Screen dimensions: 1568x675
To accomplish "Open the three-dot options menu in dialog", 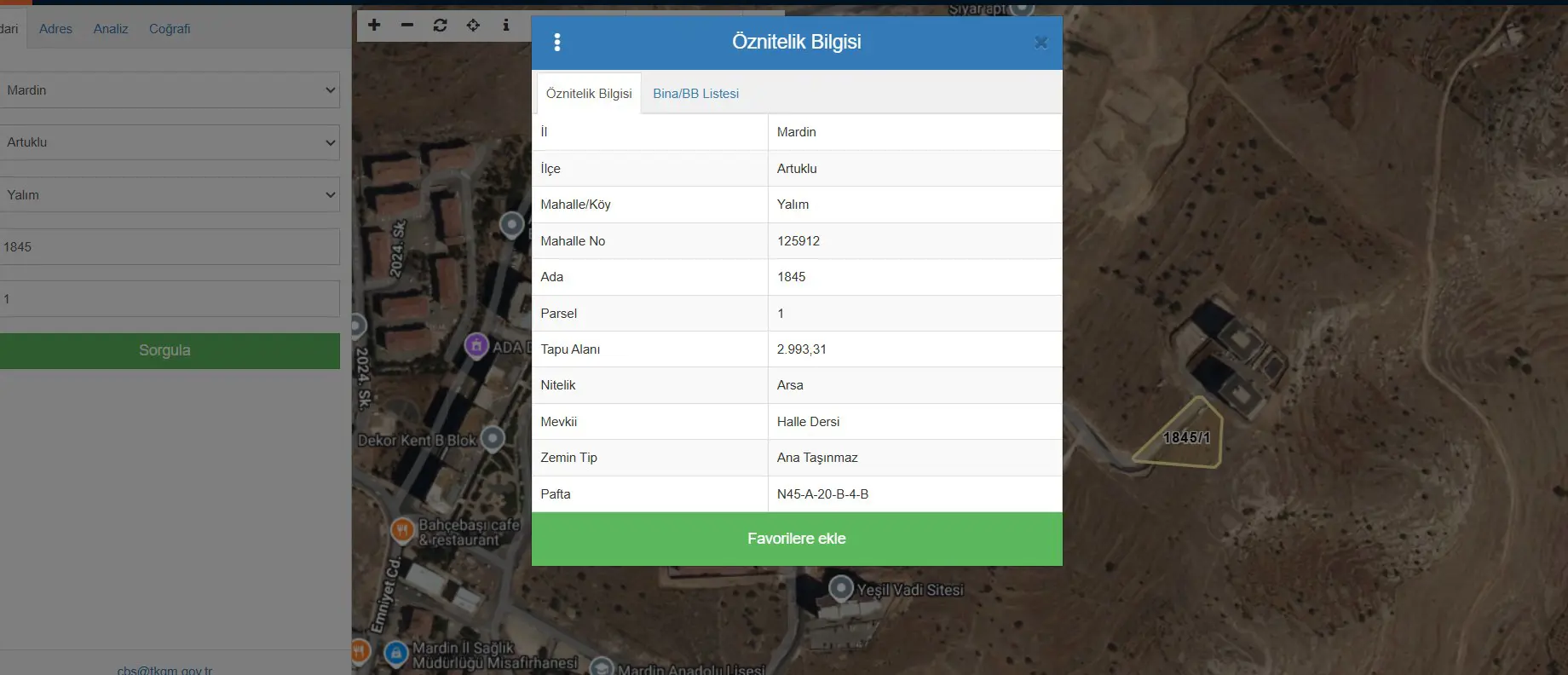I will [x=556, y=43].
